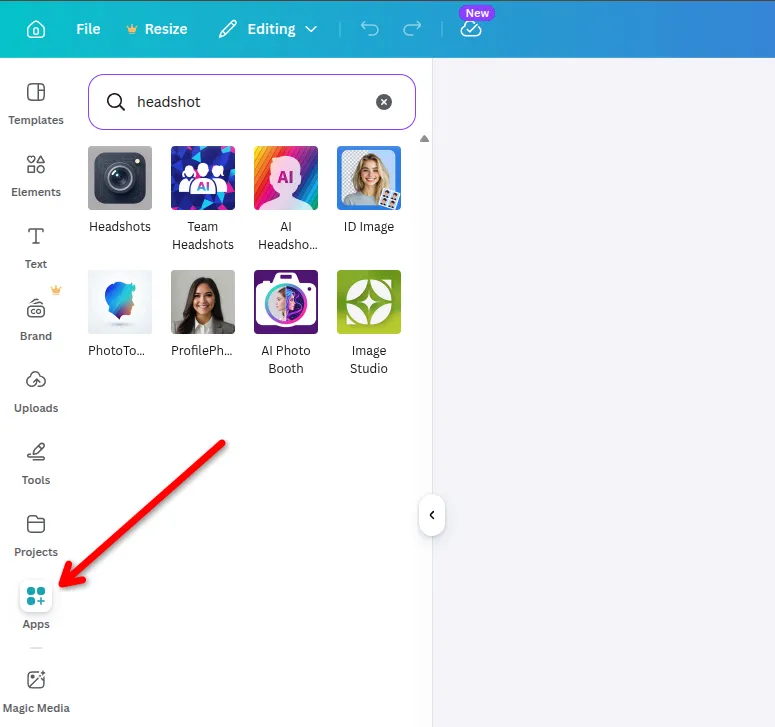Open the File menu
The height and width of the screenshot is (727, 775).
[88, 29]
